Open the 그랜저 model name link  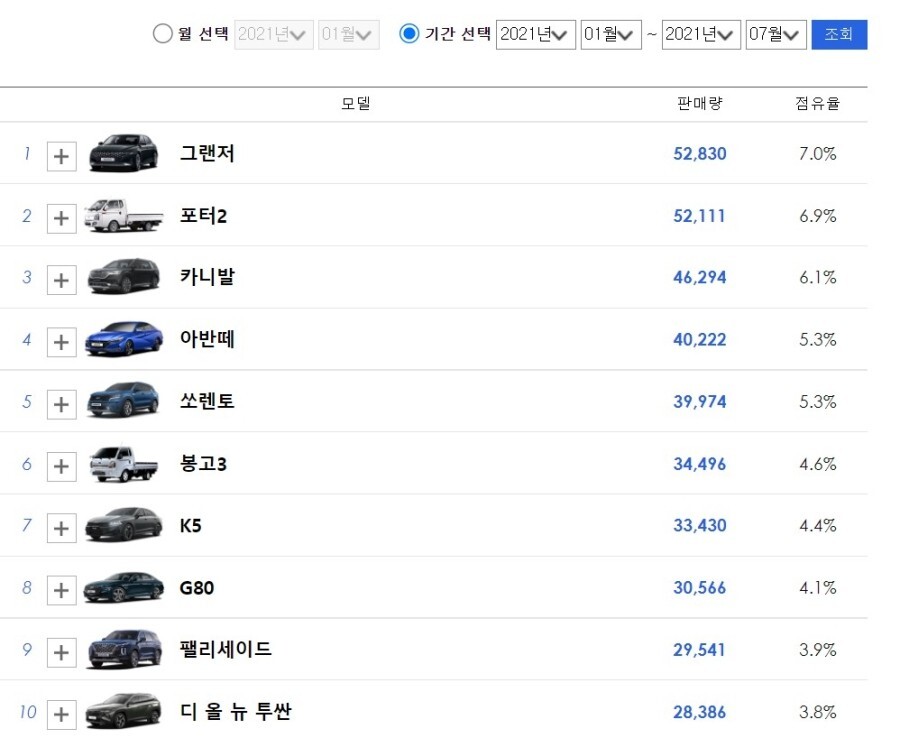(x=207, y=153)
